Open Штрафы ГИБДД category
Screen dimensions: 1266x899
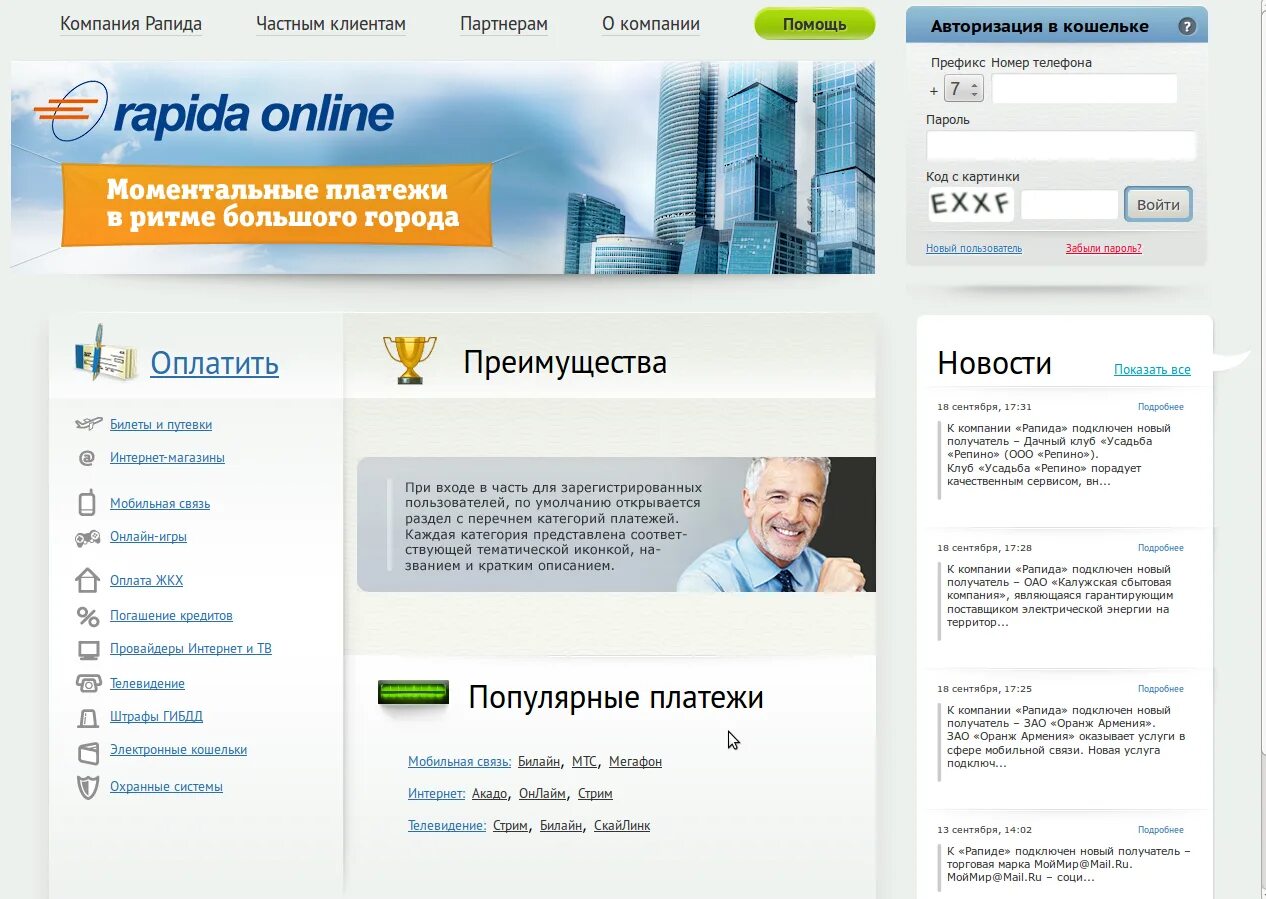point(156,717)
